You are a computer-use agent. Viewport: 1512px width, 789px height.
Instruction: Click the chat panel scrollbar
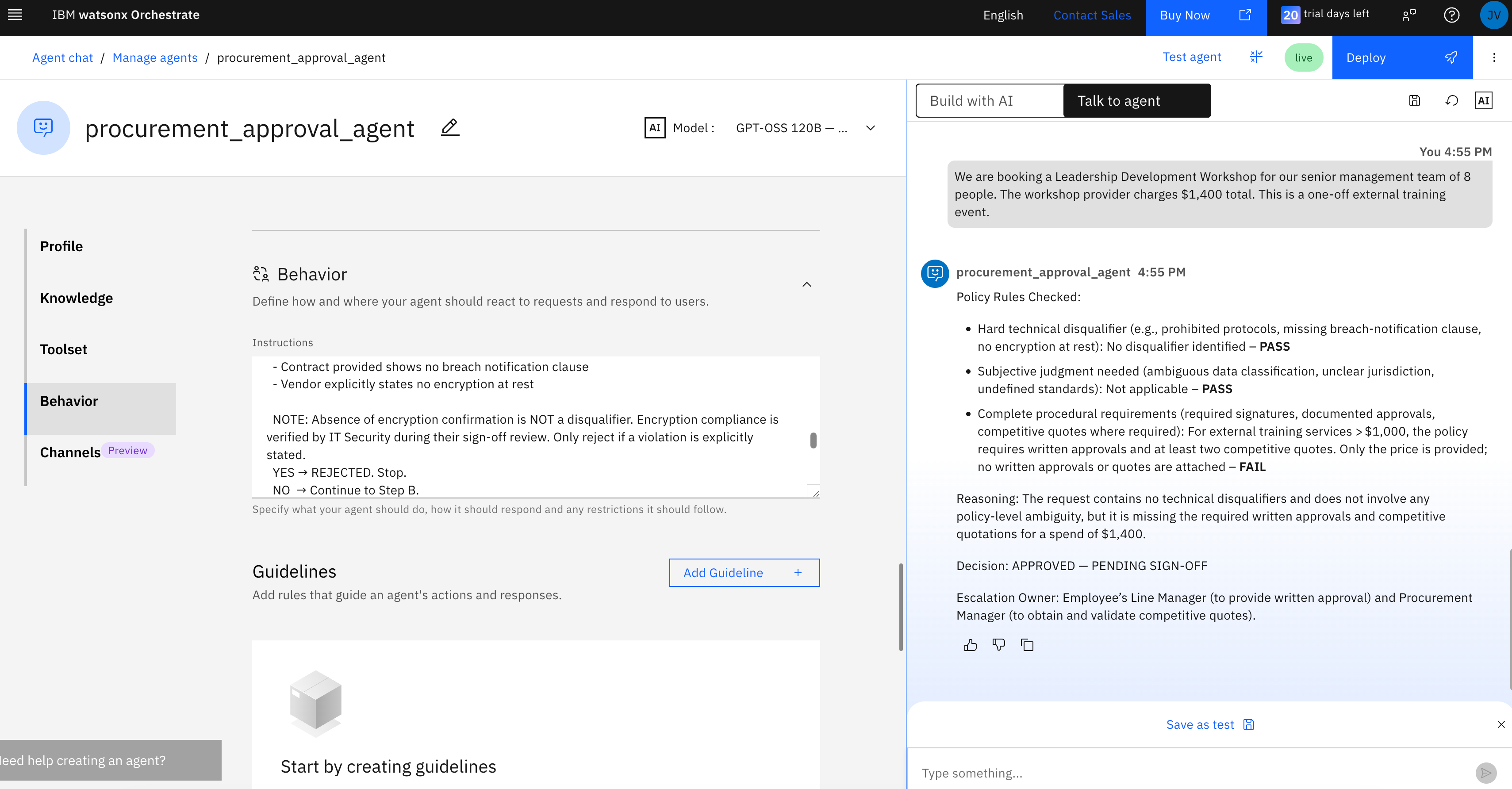coord(1510,619)
